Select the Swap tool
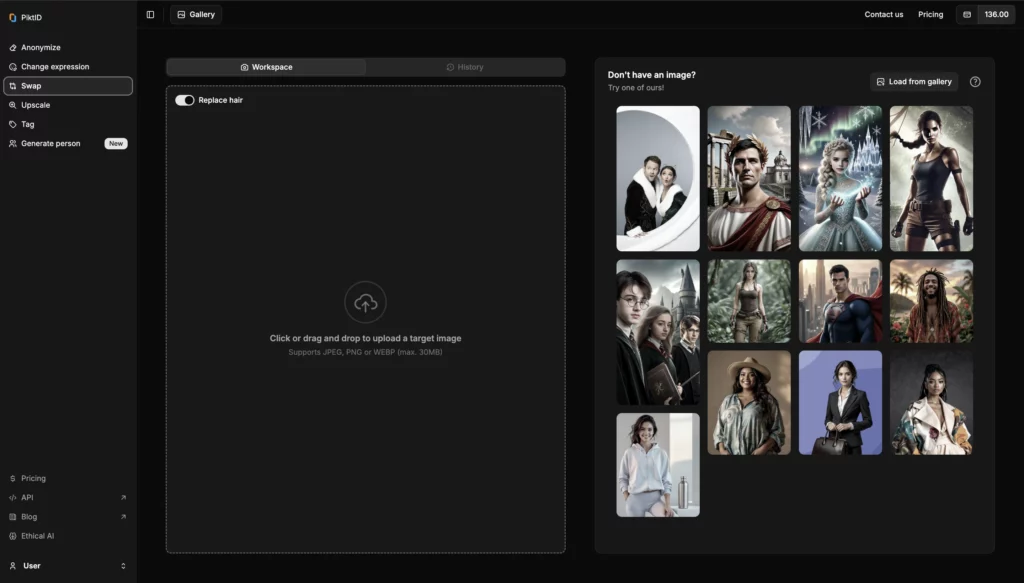 point(33,85)
